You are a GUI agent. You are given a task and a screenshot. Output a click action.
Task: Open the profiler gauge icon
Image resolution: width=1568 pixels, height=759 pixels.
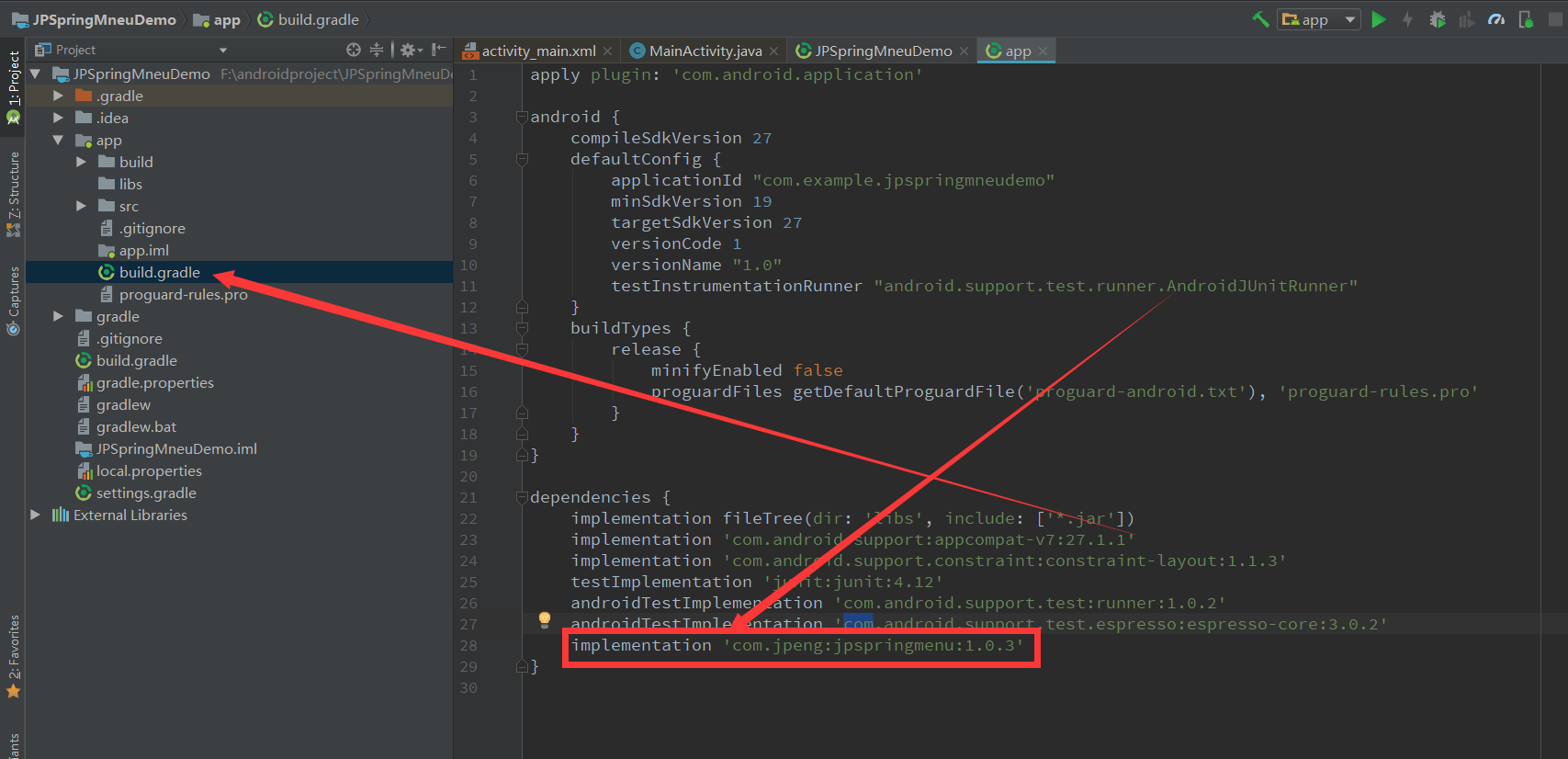(1496, 19)
